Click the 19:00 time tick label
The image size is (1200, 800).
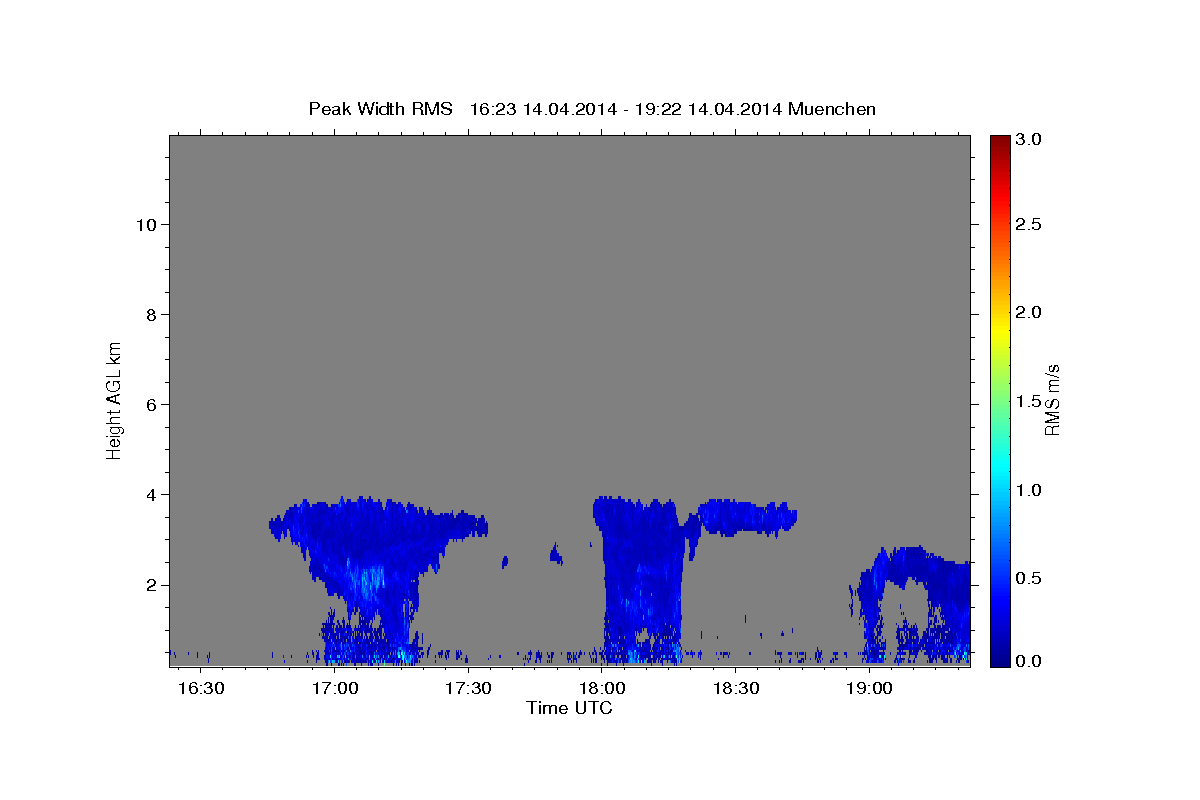[x=868, y=688]
